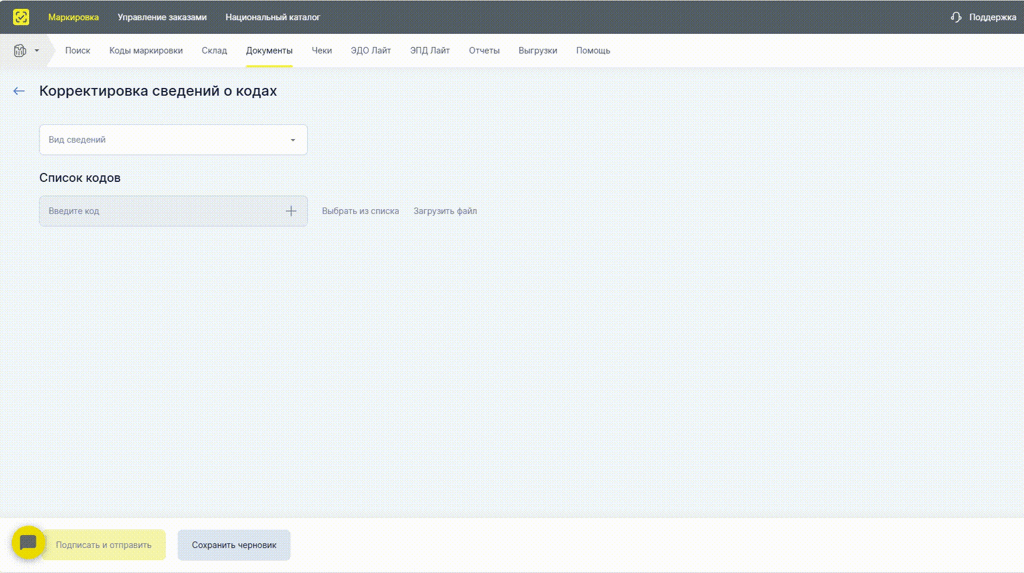1024x573 pixels.
Task: Click into the Введите код input field
Action: (x=160, y=211)
